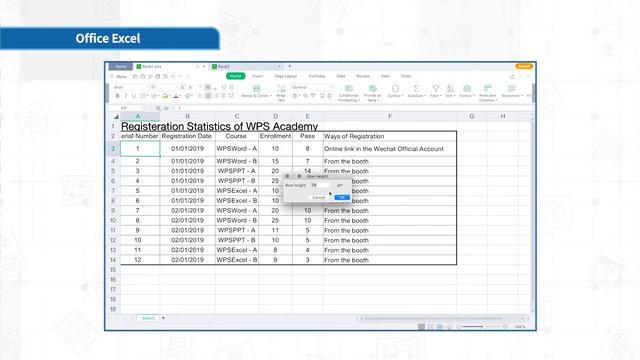The image size is (640, 360).
Task: Click 'Registration Date' header cell
Action: 187,136
